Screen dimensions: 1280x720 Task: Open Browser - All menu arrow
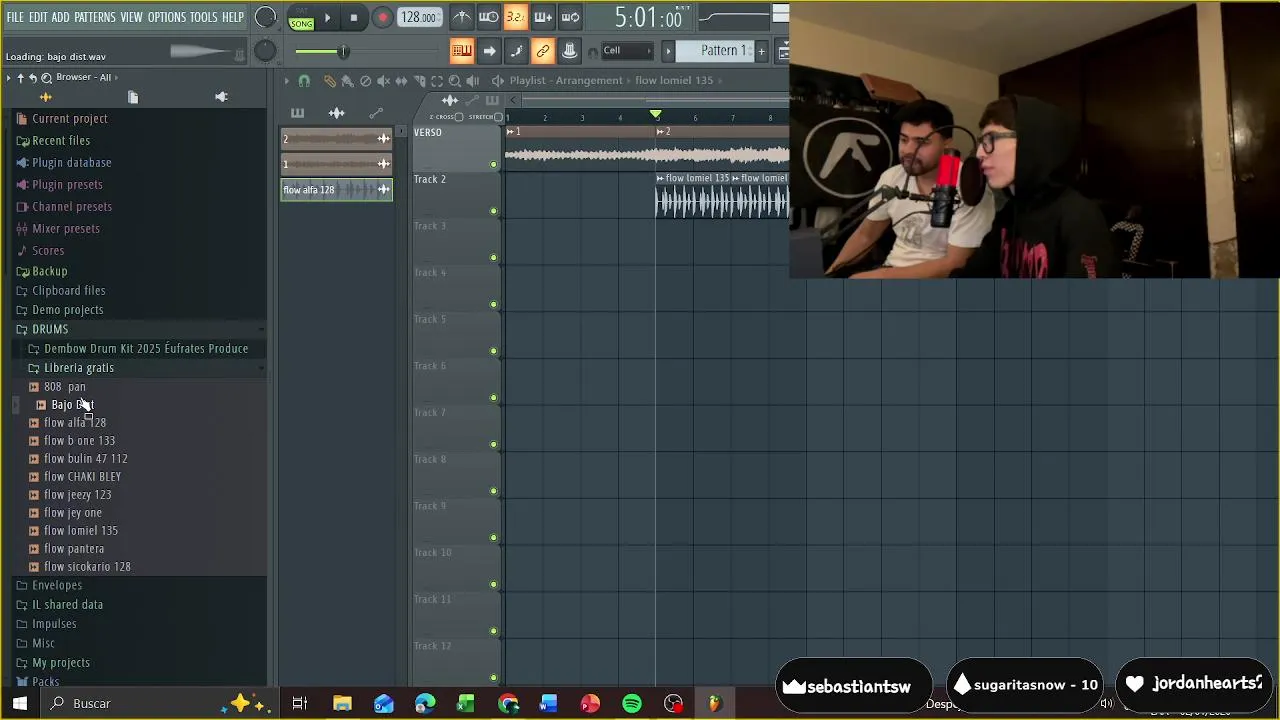click(116, 77)
